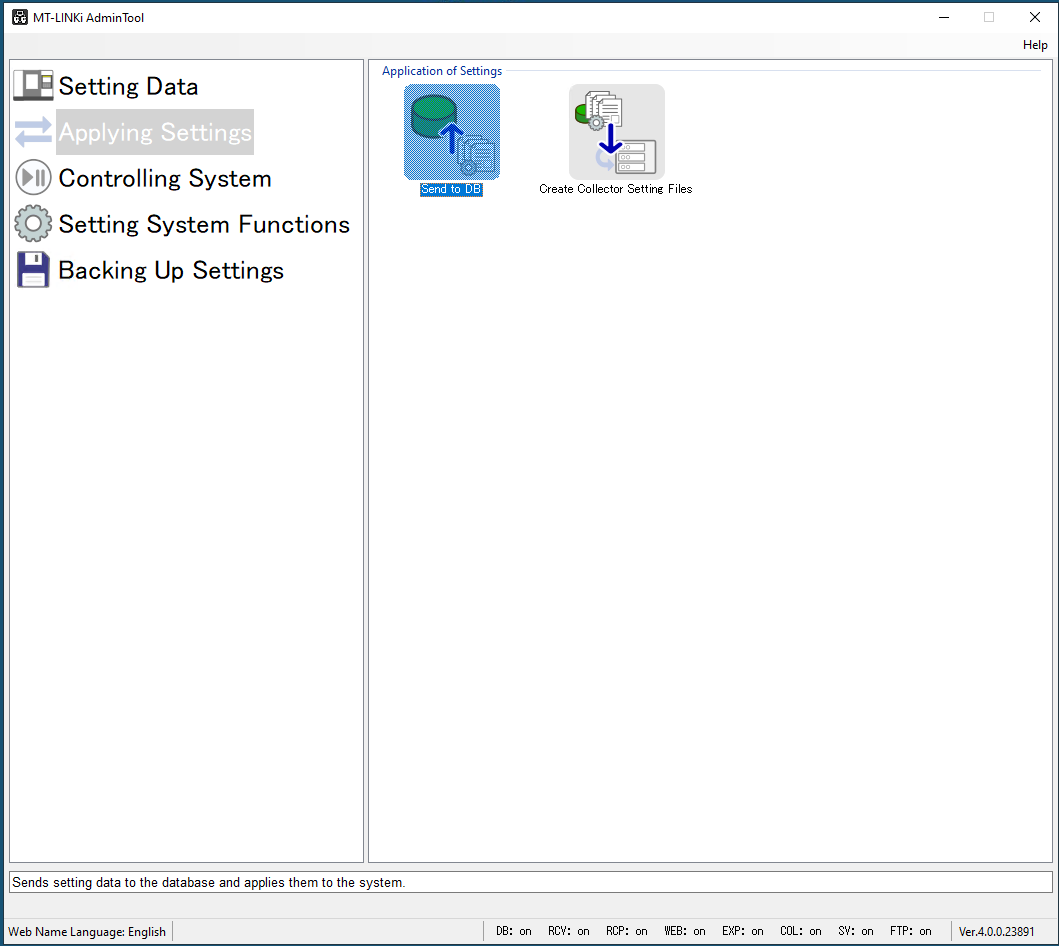Click the Controlling System play-pause icon

point(33,178)
